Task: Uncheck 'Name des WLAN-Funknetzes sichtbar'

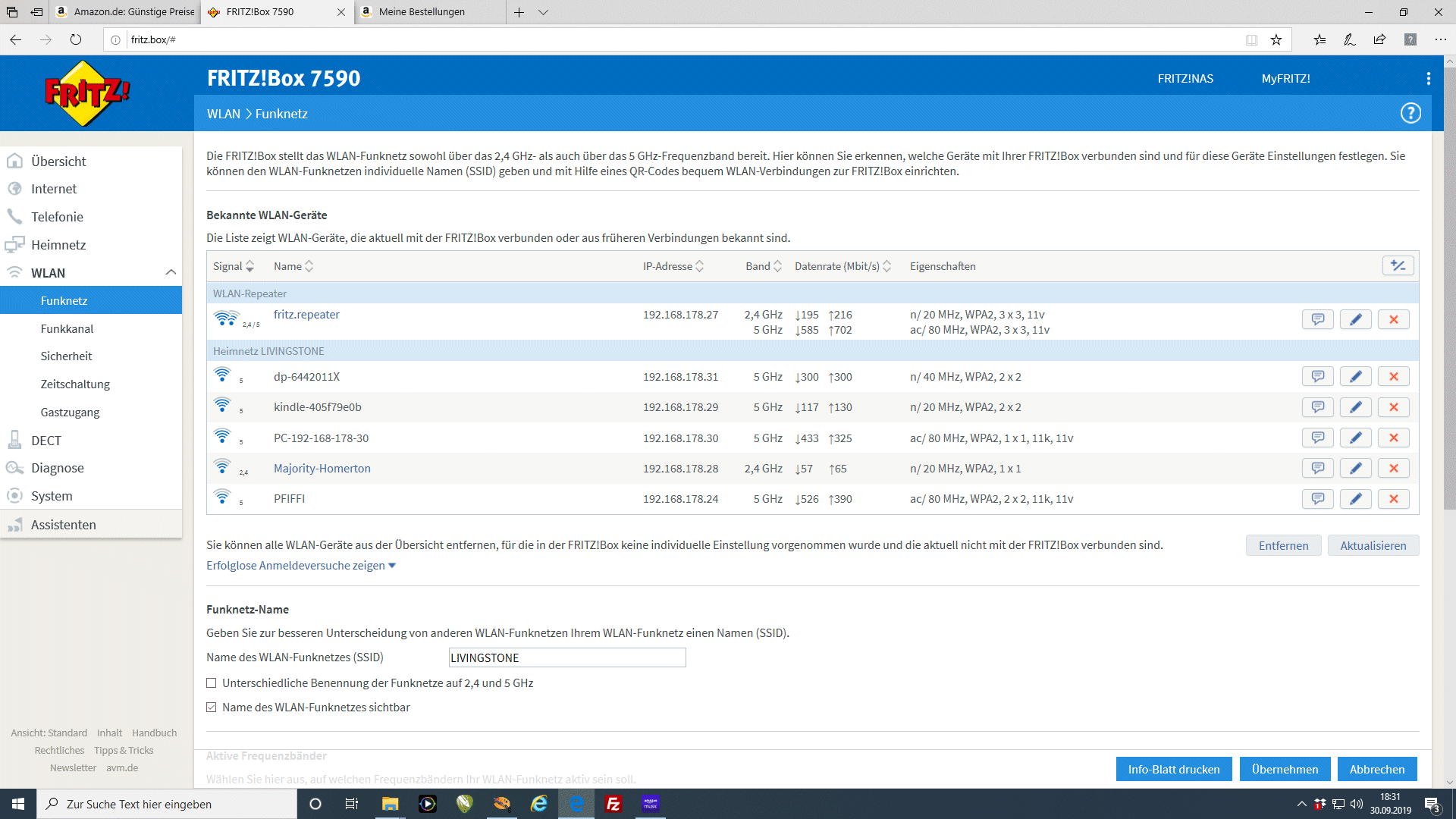Action: tap(212, 708)
